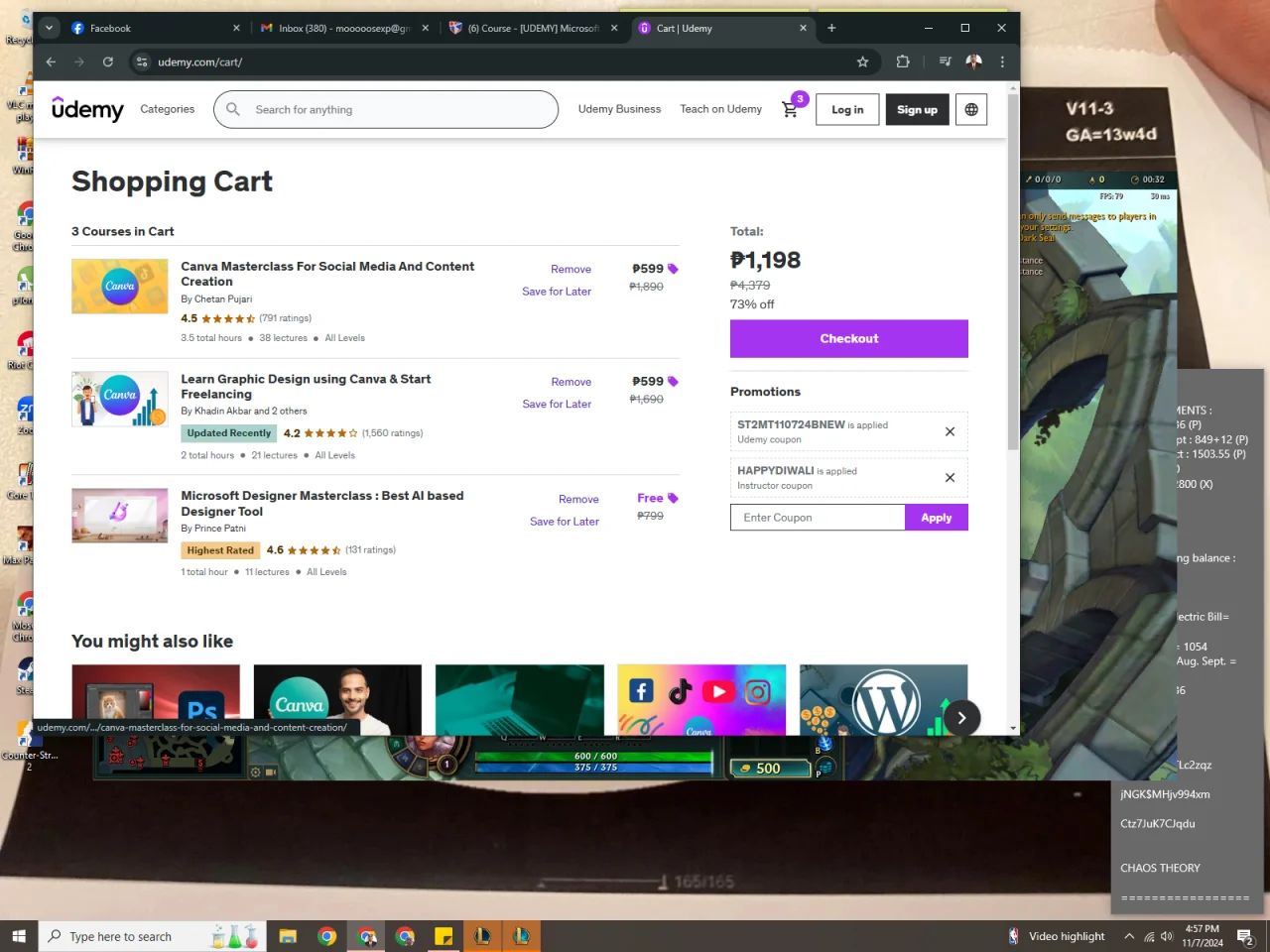
Task: Click CHAOS THEORY text in sticky note
Action: pos(1160,868)
